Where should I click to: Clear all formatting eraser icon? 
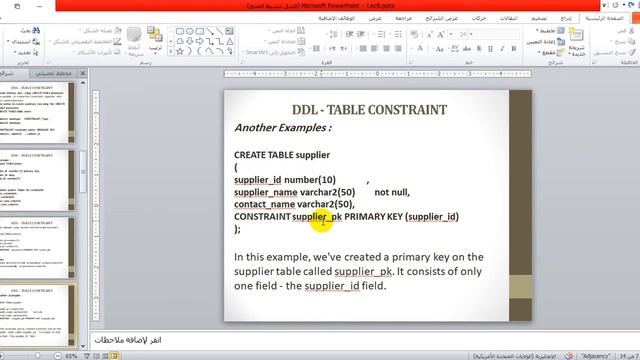(x=414, y=34)
